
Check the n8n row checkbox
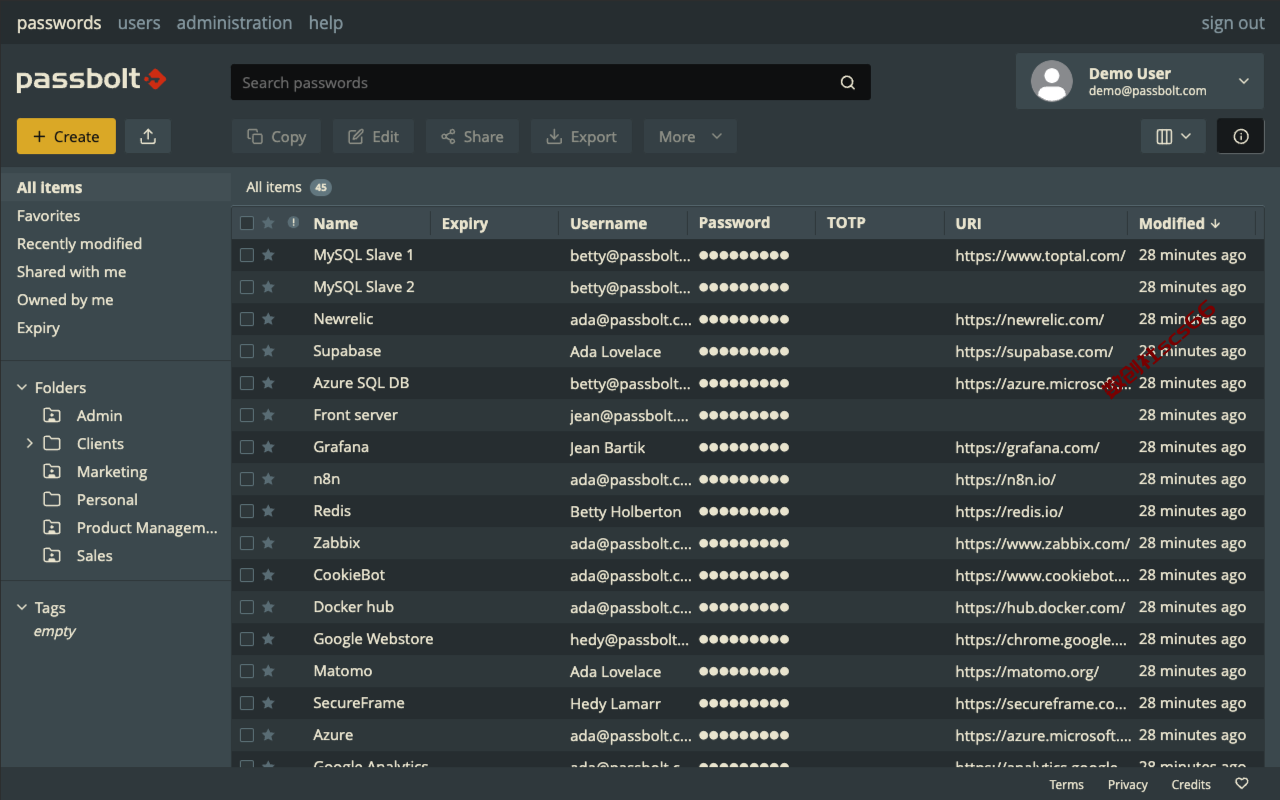coord(247,479)
